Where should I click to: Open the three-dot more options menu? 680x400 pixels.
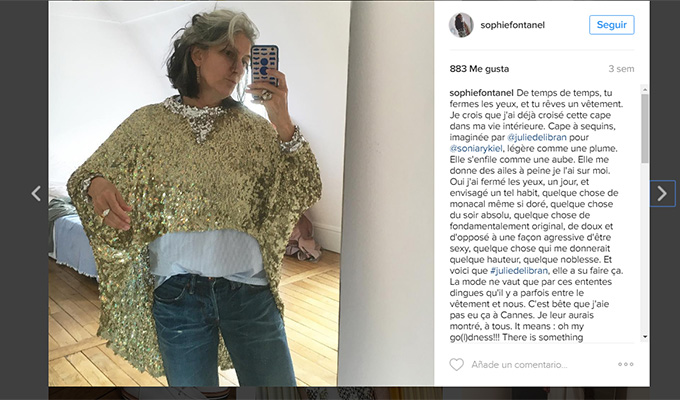coord(626,364)
